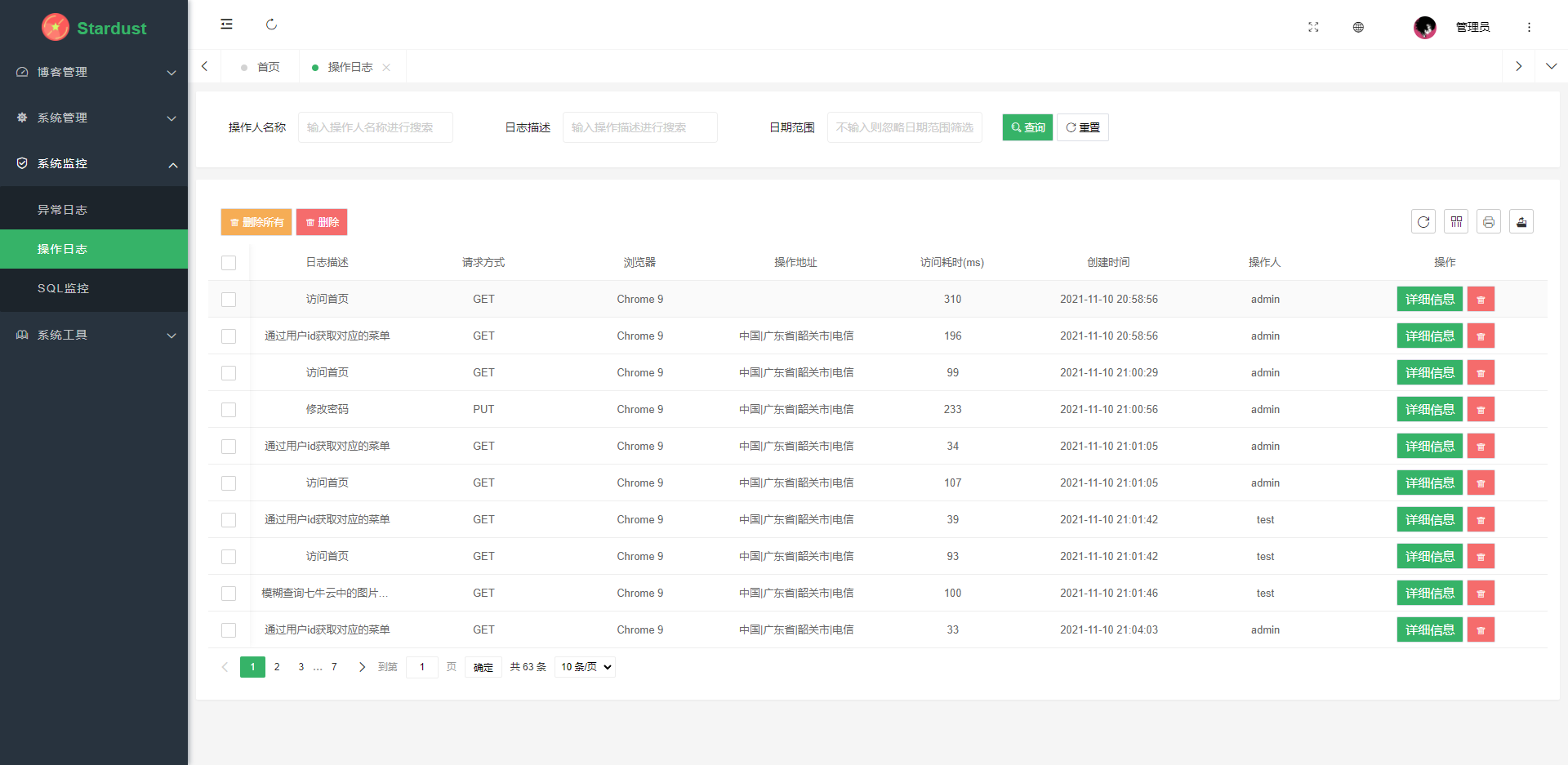
Task: Open the 异常日志 menu item
Action: (94, 210)
